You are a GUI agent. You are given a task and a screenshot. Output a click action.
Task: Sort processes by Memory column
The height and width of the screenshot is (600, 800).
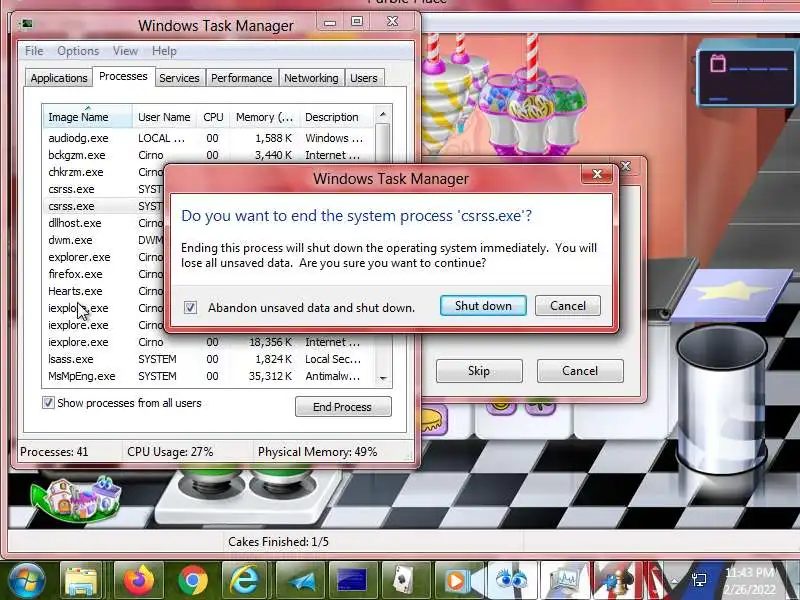pos(264,117)
